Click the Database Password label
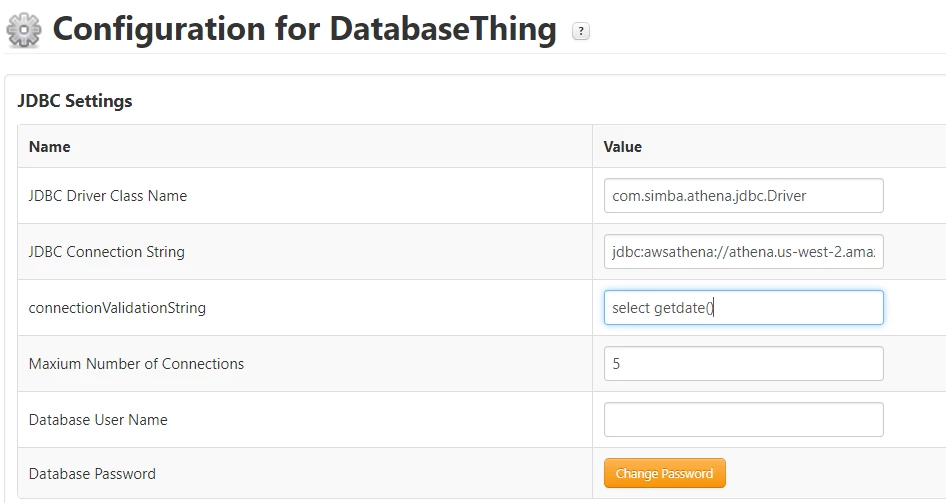The width and height of the screenshot is (946, 503). pos(92,474)
